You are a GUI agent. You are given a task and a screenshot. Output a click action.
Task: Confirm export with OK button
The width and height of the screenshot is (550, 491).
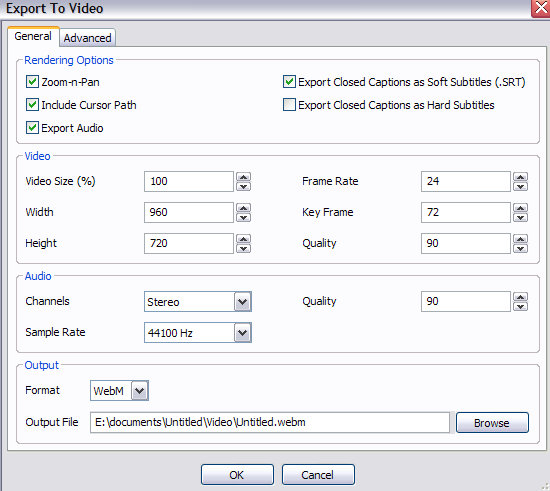pos(237,475)
